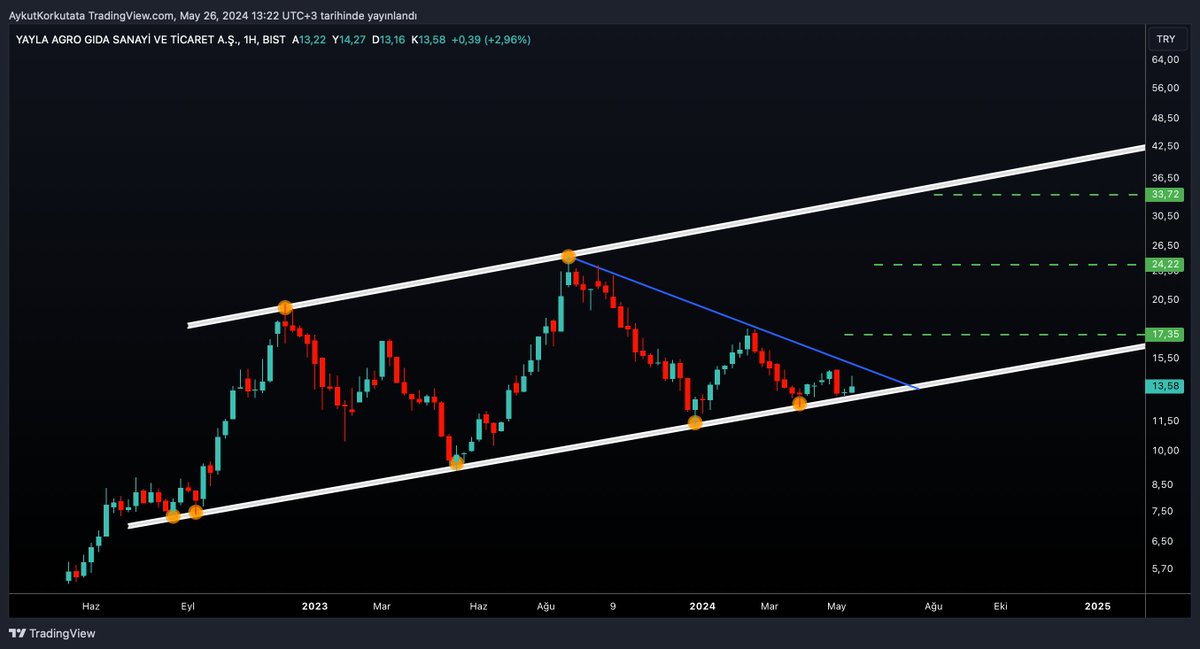Image resolution: width=1200 pixels, height=649 pixels.
Task: Click the 56,00 price axis label
Action: click(x=1165, y=87)
